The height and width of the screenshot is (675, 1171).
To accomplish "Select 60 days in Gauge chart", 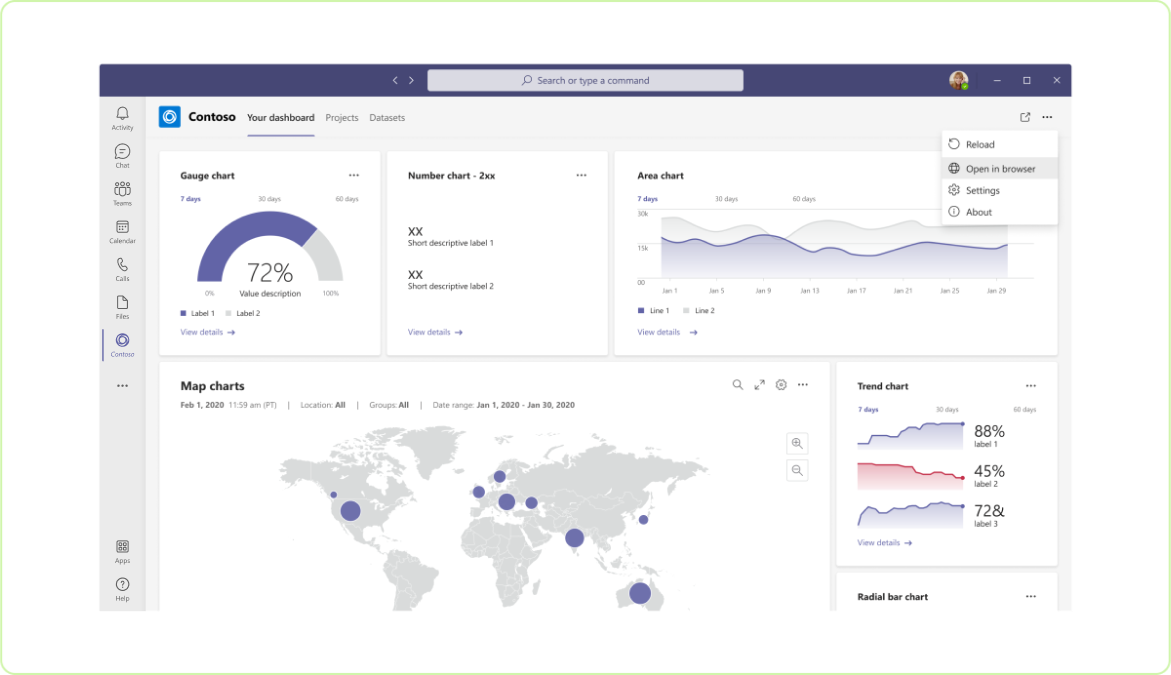I will click(x=347, y=199).
